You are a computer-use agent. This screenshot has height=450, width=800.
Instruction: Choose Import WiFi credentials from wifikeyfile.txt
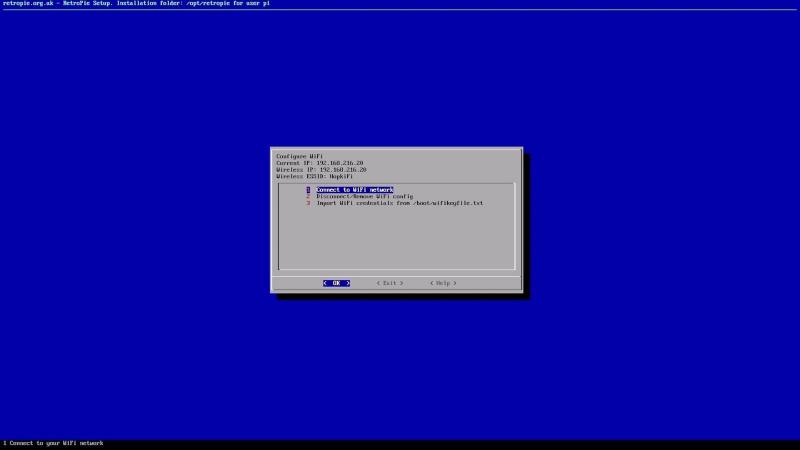399,203
